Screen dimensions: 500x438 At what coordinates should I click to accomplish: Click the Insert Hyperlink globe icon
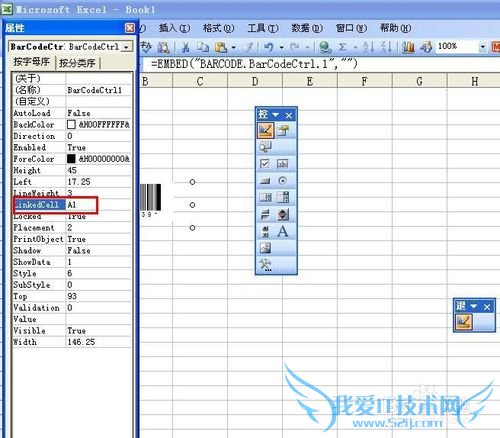325,47
